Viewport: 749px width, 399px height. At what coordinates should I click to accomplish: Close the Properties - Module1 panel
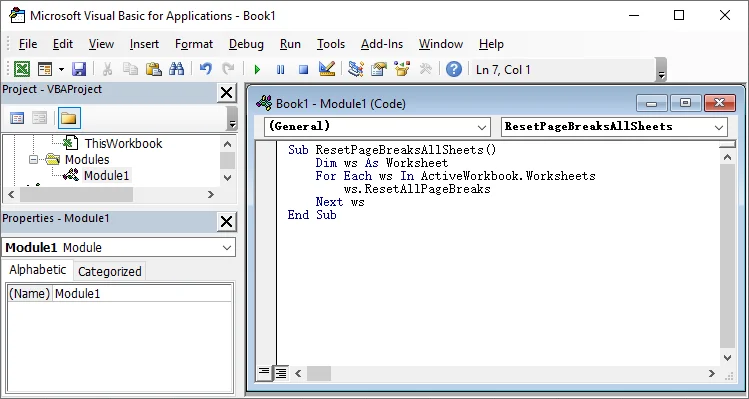[x=226, y=222]
